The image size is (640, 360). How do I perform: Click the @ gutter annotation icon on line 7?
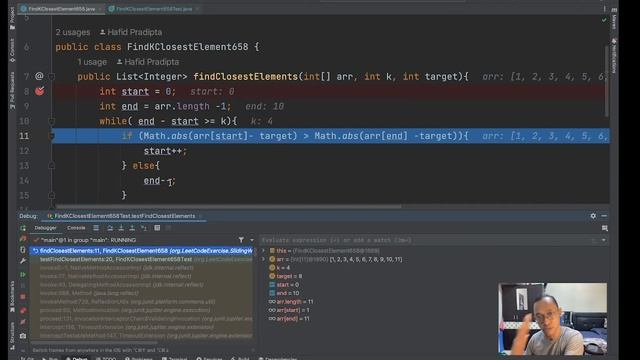pyautogui.click(x=39, y=76)
